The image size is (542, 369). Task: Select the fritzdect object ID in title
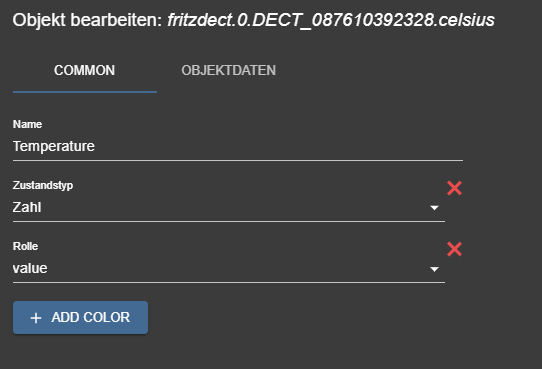[331, 20]
